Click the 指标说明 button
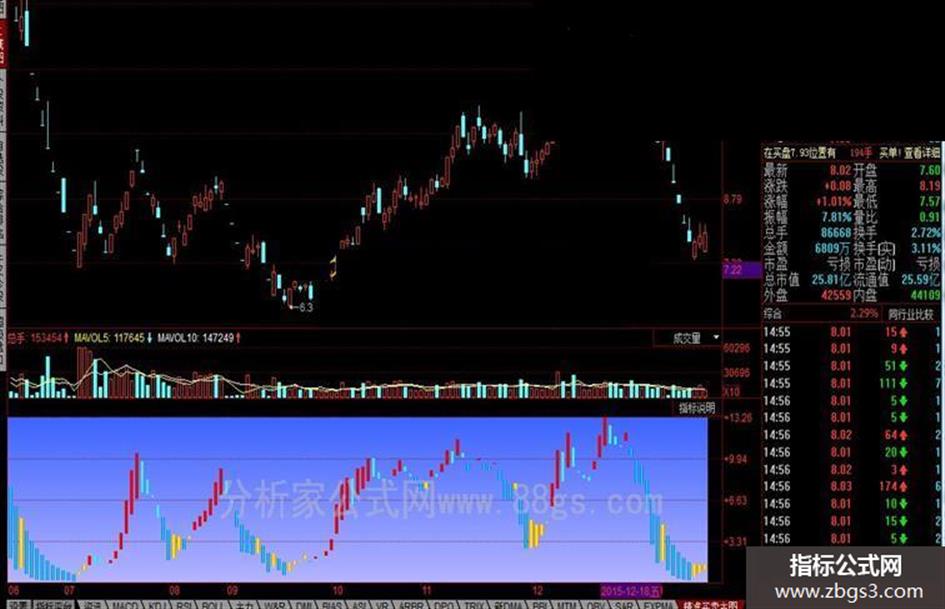 coord(696,408)
